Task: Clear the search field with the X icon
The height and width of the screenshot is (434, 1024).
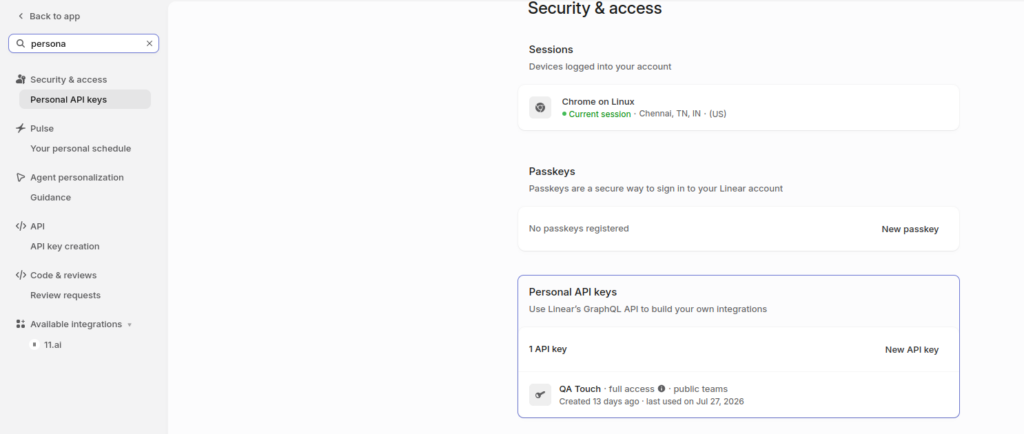Action: click(149, 44)
